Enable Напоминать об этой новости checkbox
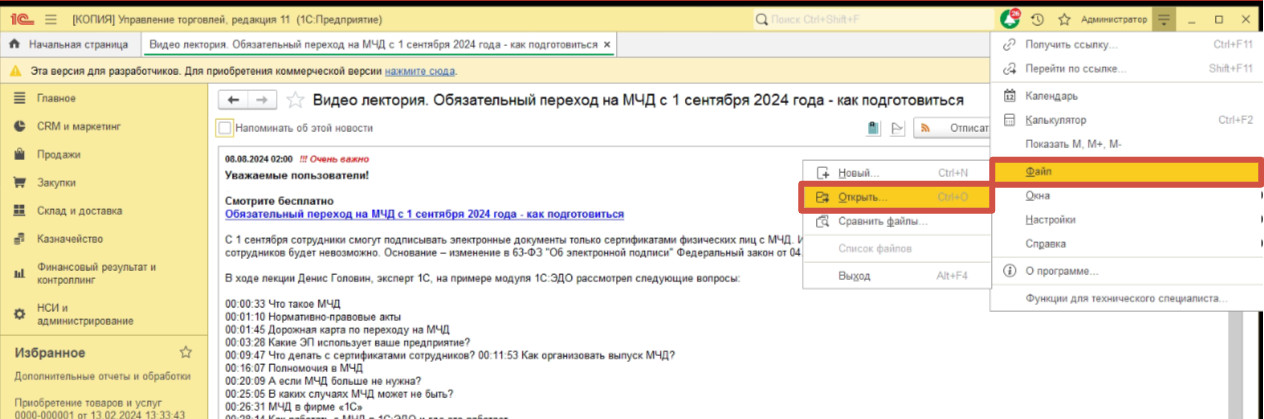1264x419 pixels. pyautogui.click(x=225, y=128)
